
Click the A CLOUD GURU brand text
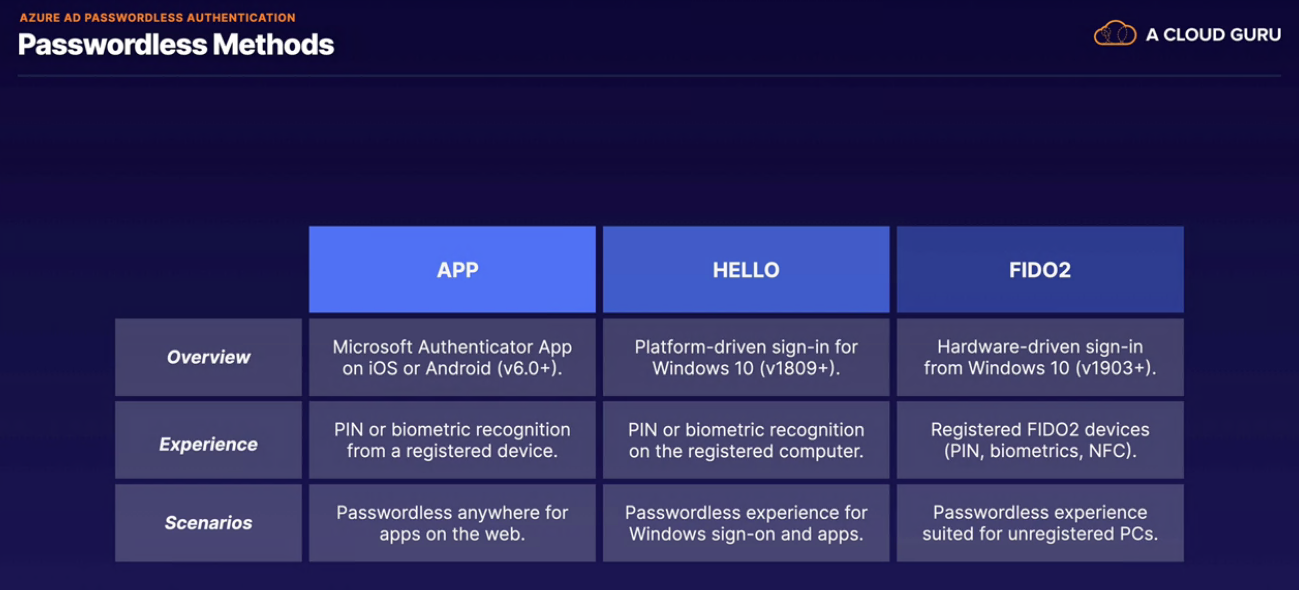click(1213, 35)
